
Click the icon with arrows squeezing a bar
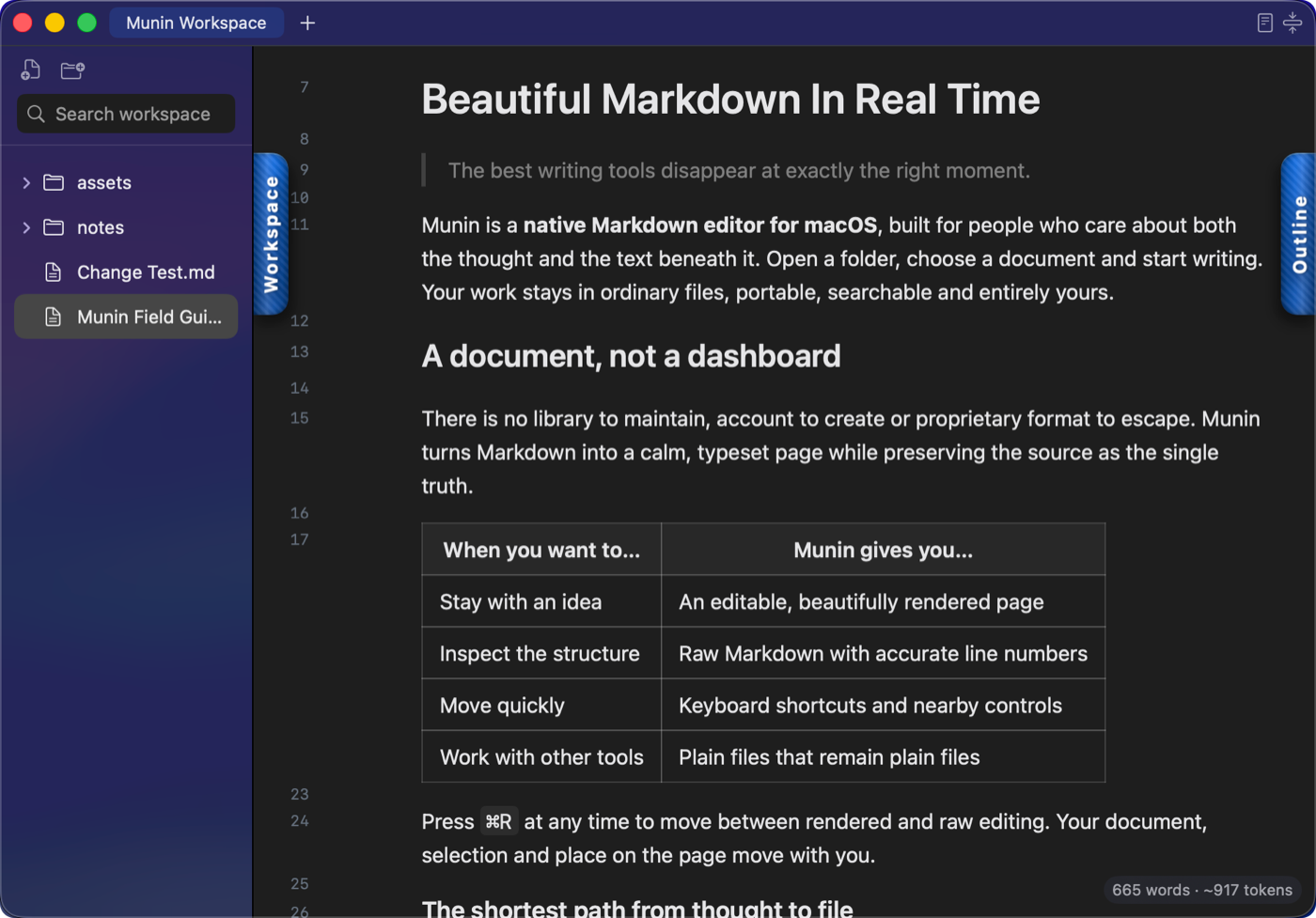tap(1292, 23)
